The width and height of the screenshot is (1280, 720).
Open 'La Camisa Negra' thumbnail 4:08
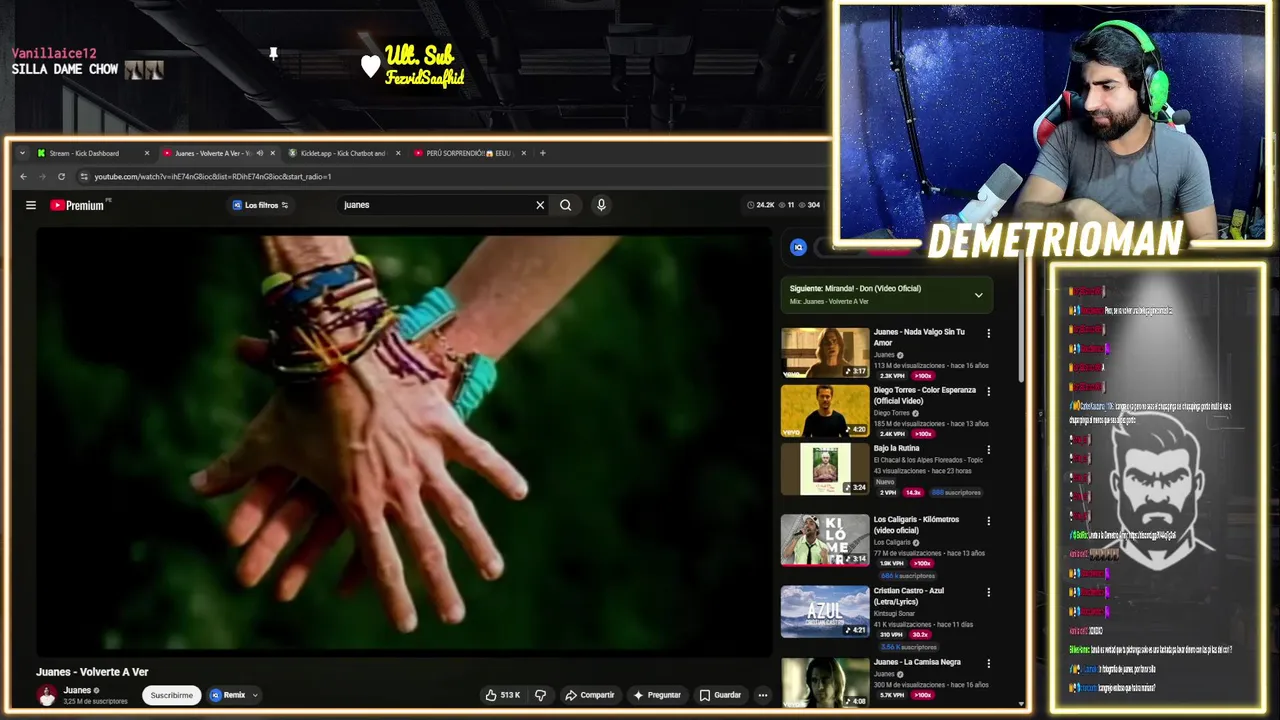pos(825,682)
